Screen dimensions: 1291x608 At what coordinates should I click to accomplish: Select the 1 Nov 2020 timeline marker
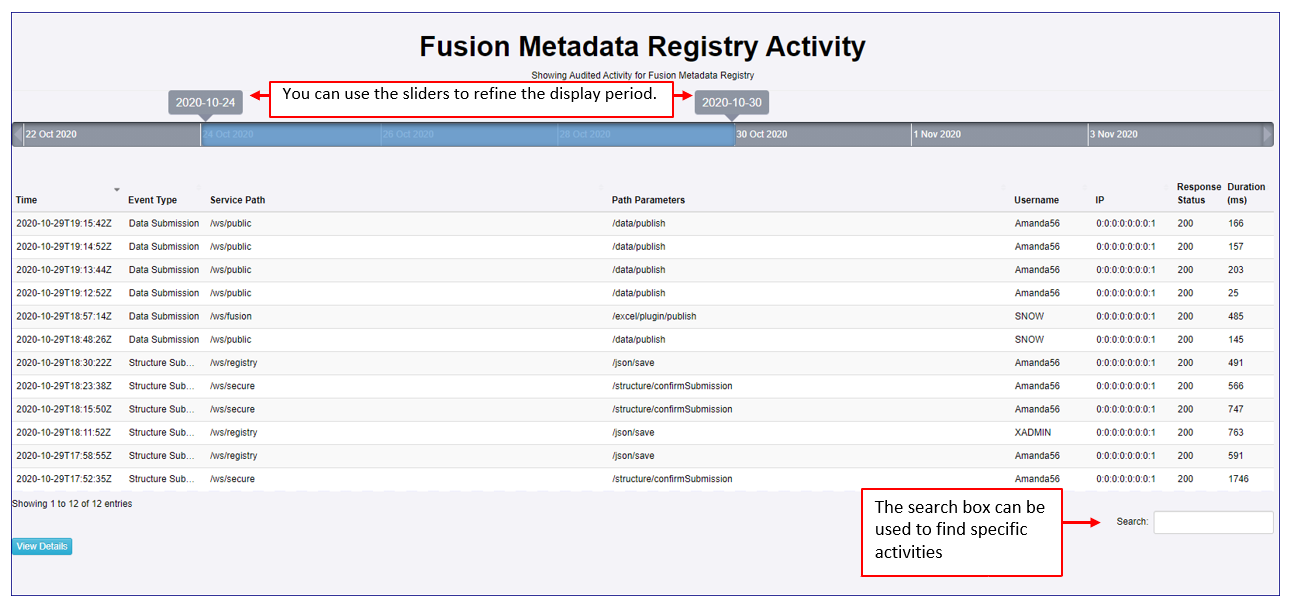tap(937, 134)
